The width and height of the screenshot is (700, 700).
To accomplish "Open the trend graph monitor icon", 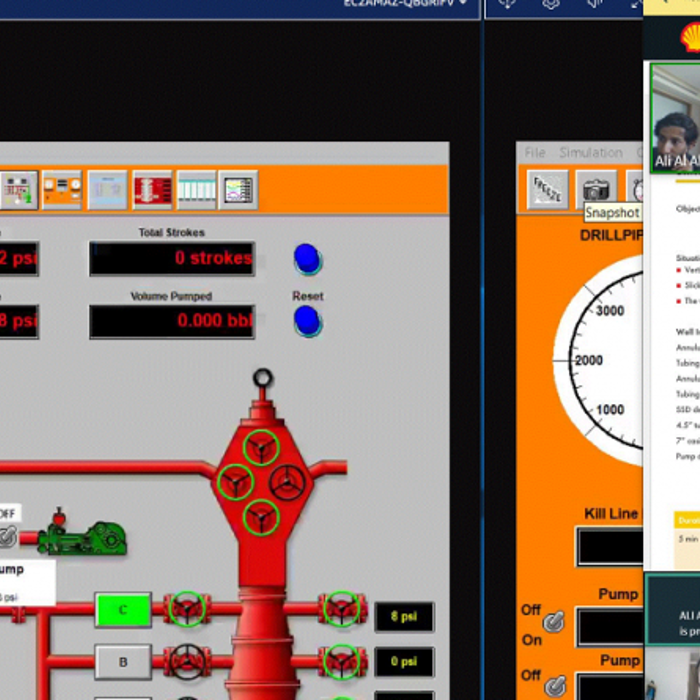I will [238, 190].
